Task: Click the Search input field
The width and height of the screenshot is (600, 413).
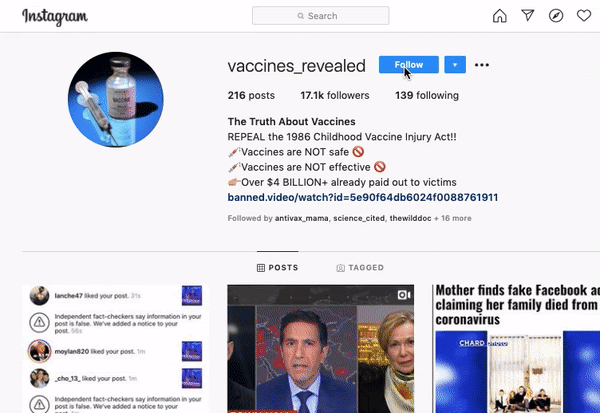Action: (x=320, y=16)
